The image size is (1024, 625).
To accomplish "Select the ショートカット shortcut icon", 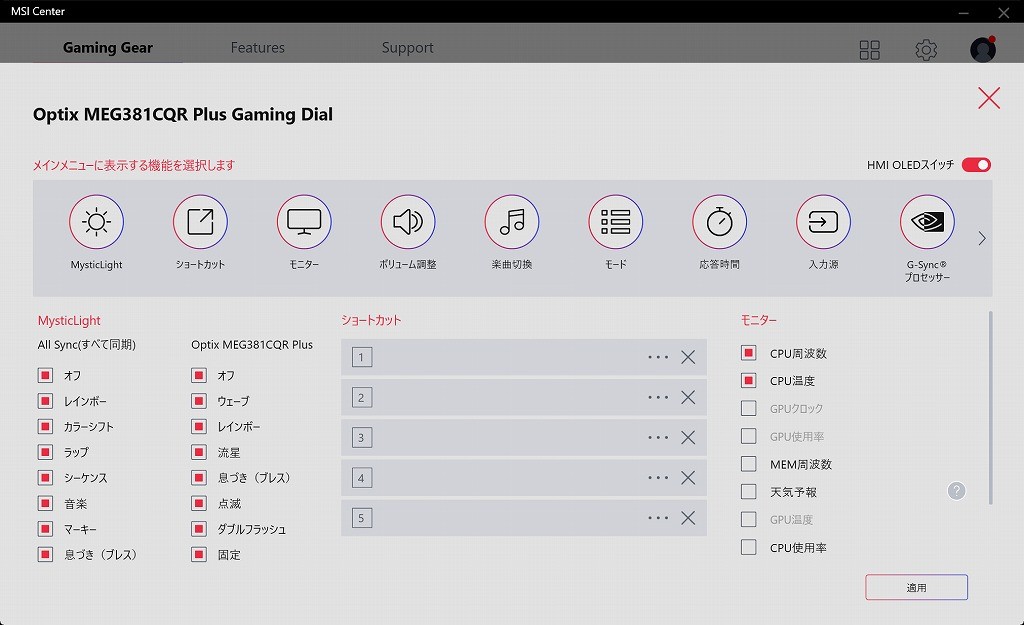I will (200, 222).
